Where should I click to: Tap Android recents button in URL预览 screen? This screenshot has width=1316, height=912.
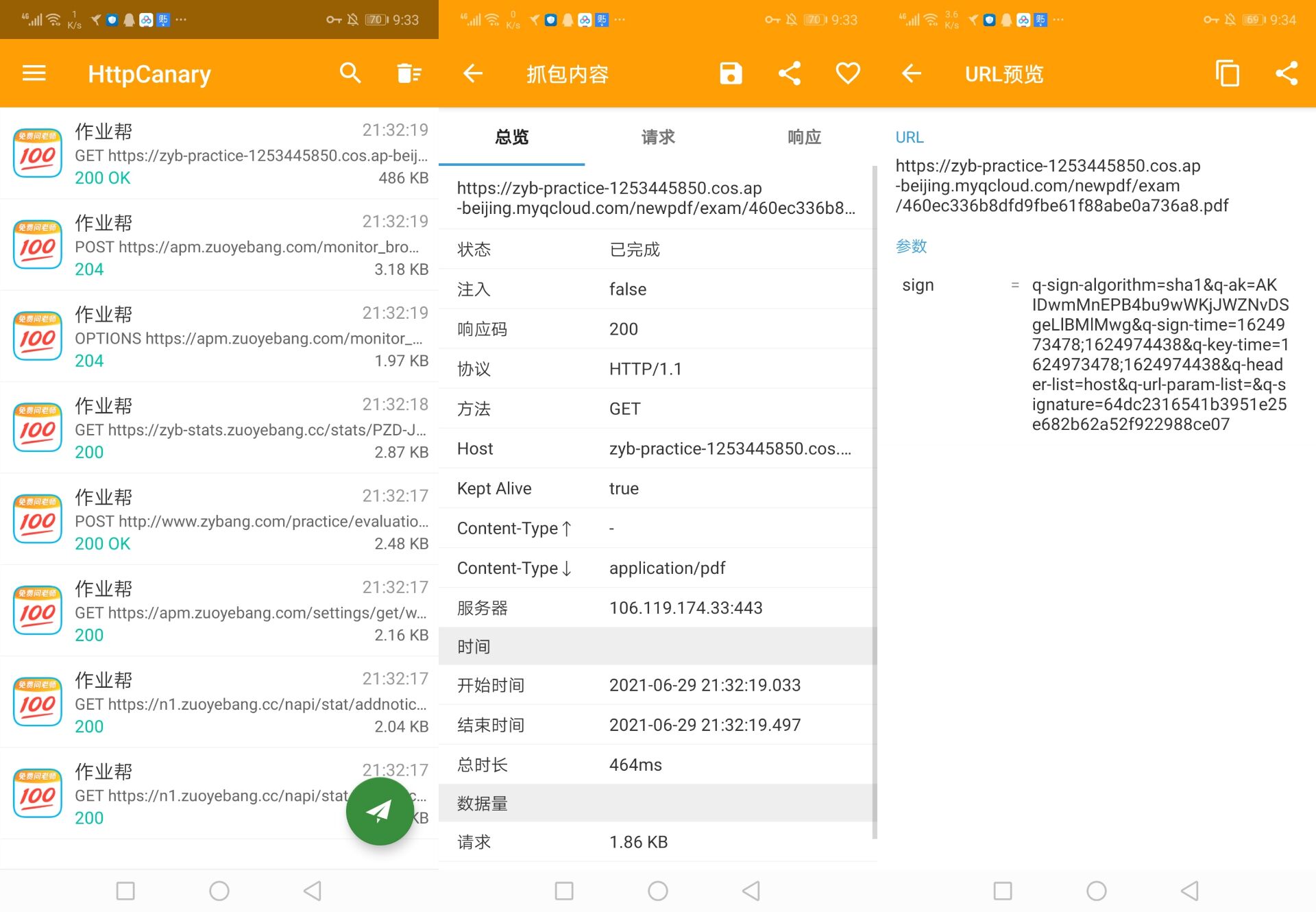click(1003, 891)
